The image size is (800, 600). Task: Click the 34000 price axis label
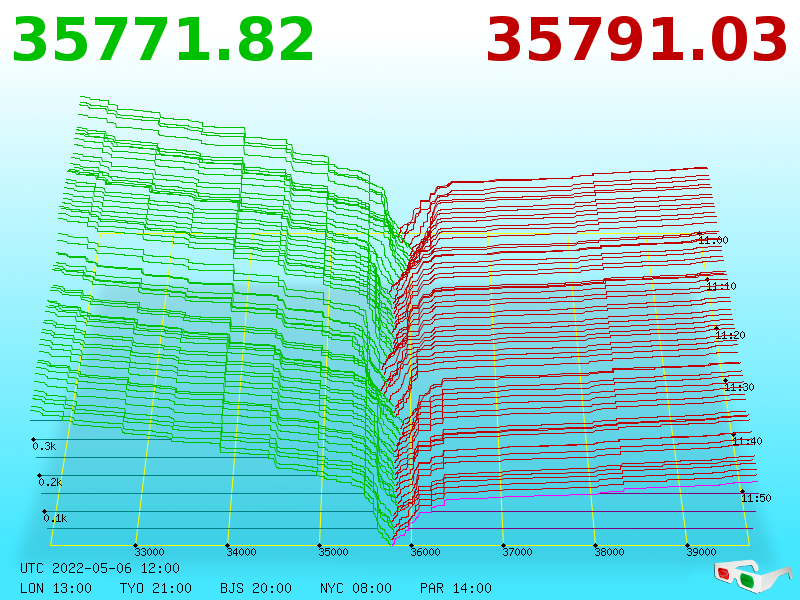[x=241, y=552]
